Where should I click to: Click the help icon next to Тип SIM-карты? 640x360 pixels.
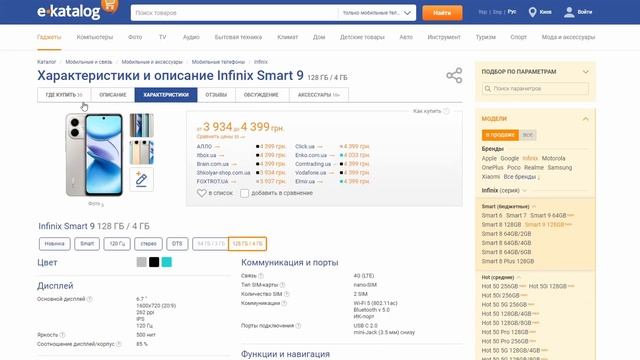282,285
